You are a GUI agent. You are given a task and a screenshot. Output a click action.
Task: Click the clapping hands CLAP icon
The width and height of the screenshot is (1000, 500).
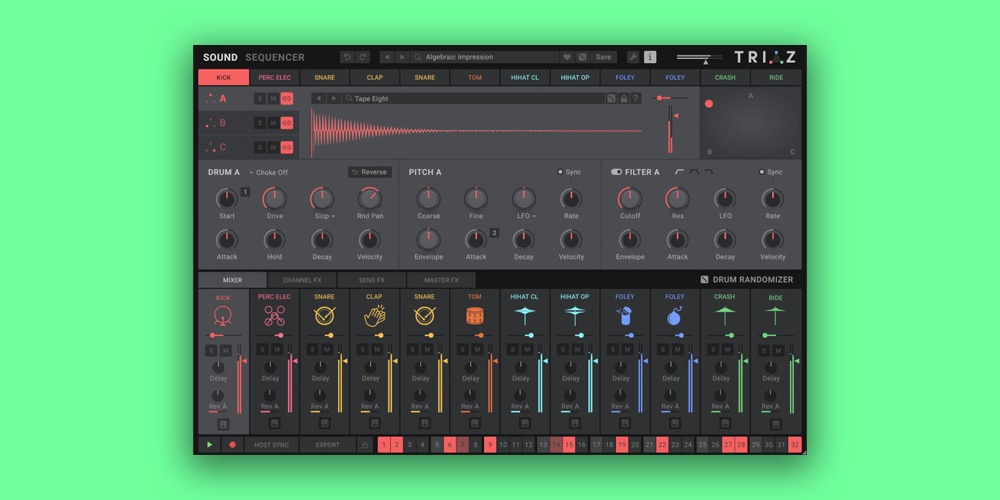coord(374,315)
